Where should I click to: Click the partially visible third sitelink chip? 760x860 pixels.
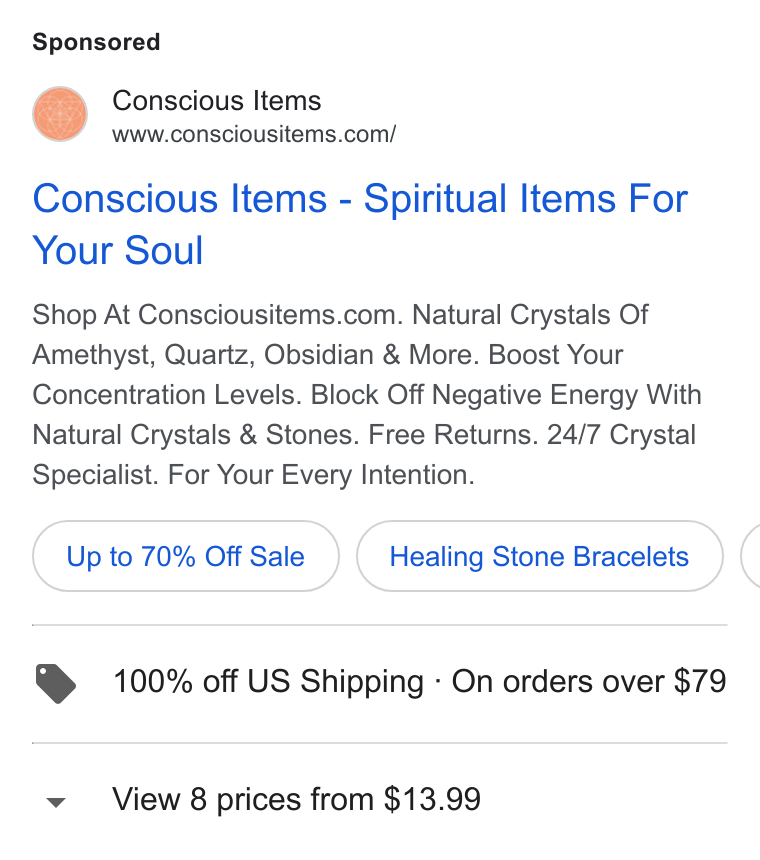[750, 556]
